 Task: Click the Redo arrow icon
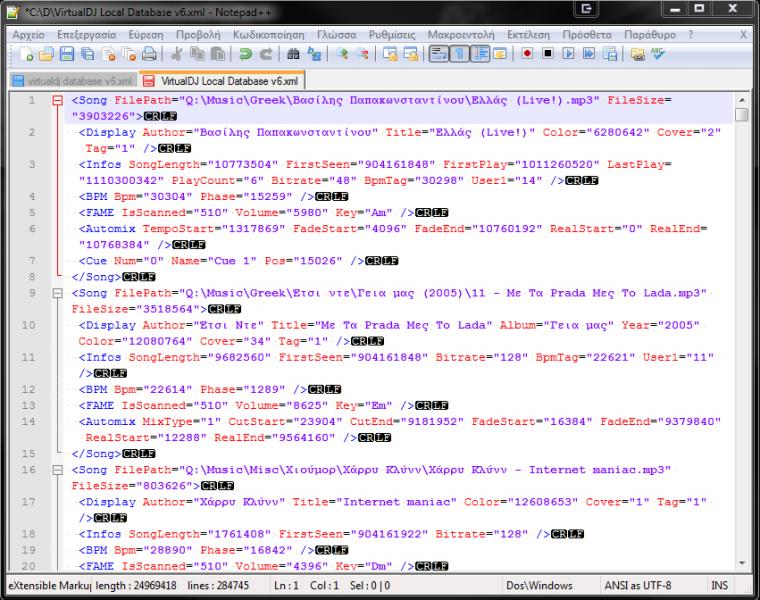[266, 54]
